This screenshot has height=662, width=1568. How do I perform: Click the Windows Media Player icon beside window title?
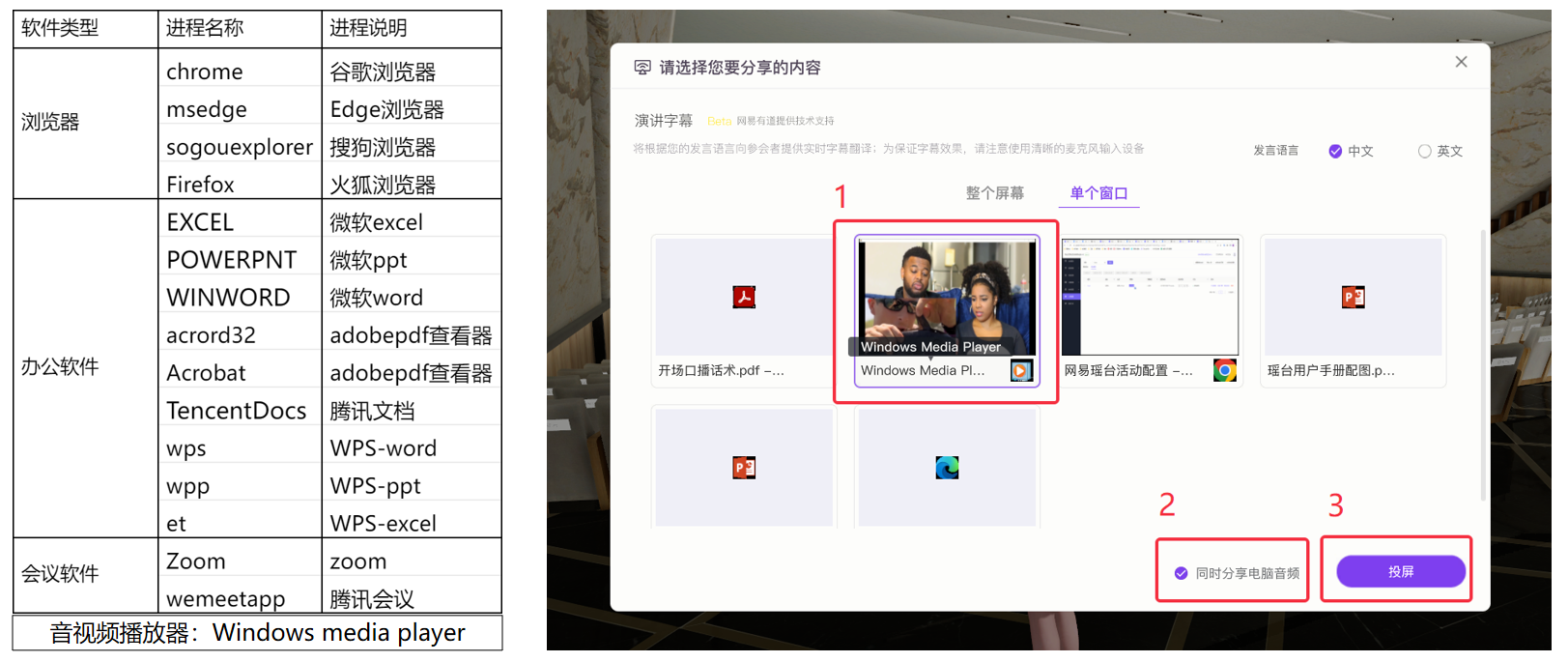pyautogui.click(x=1021, y=370)
